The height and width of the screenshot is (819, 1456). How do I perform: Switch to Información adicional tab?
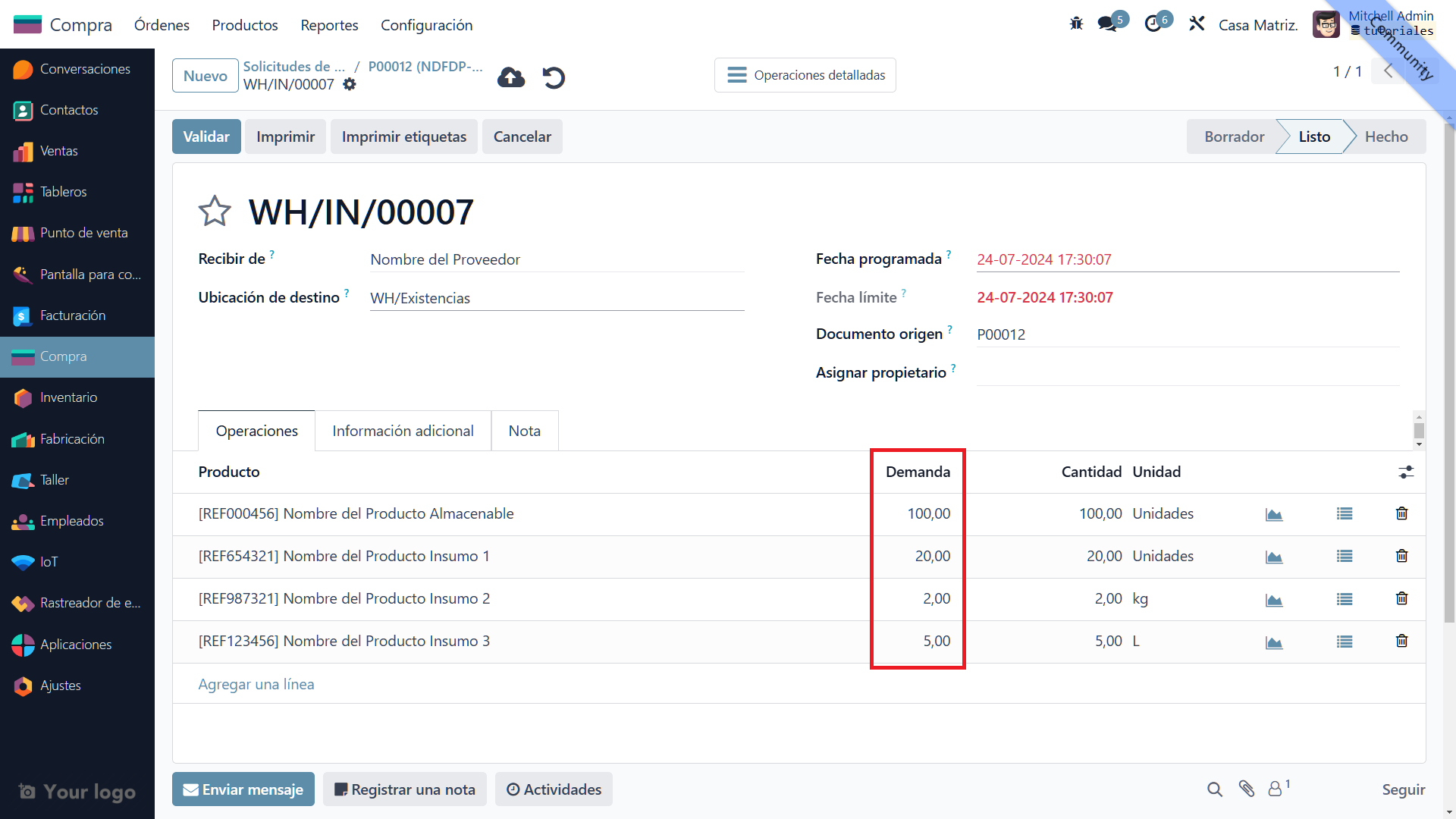tap(403, 431)
